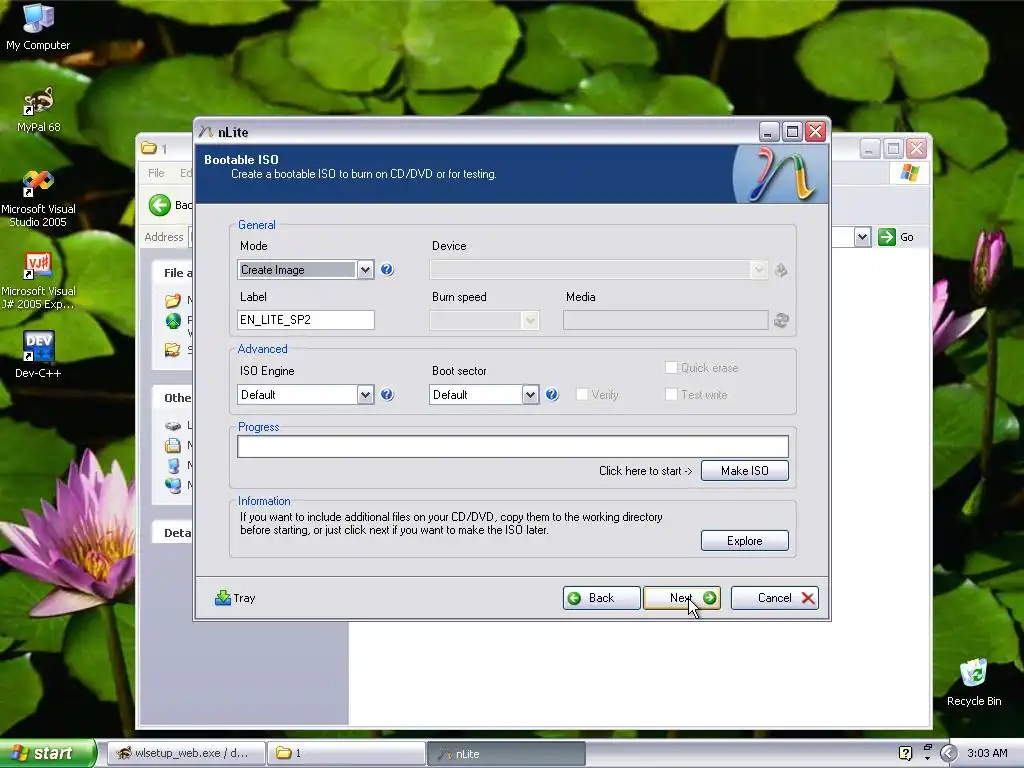Open MyPal 68 browser icon
1024x768 pixels.
38,109
